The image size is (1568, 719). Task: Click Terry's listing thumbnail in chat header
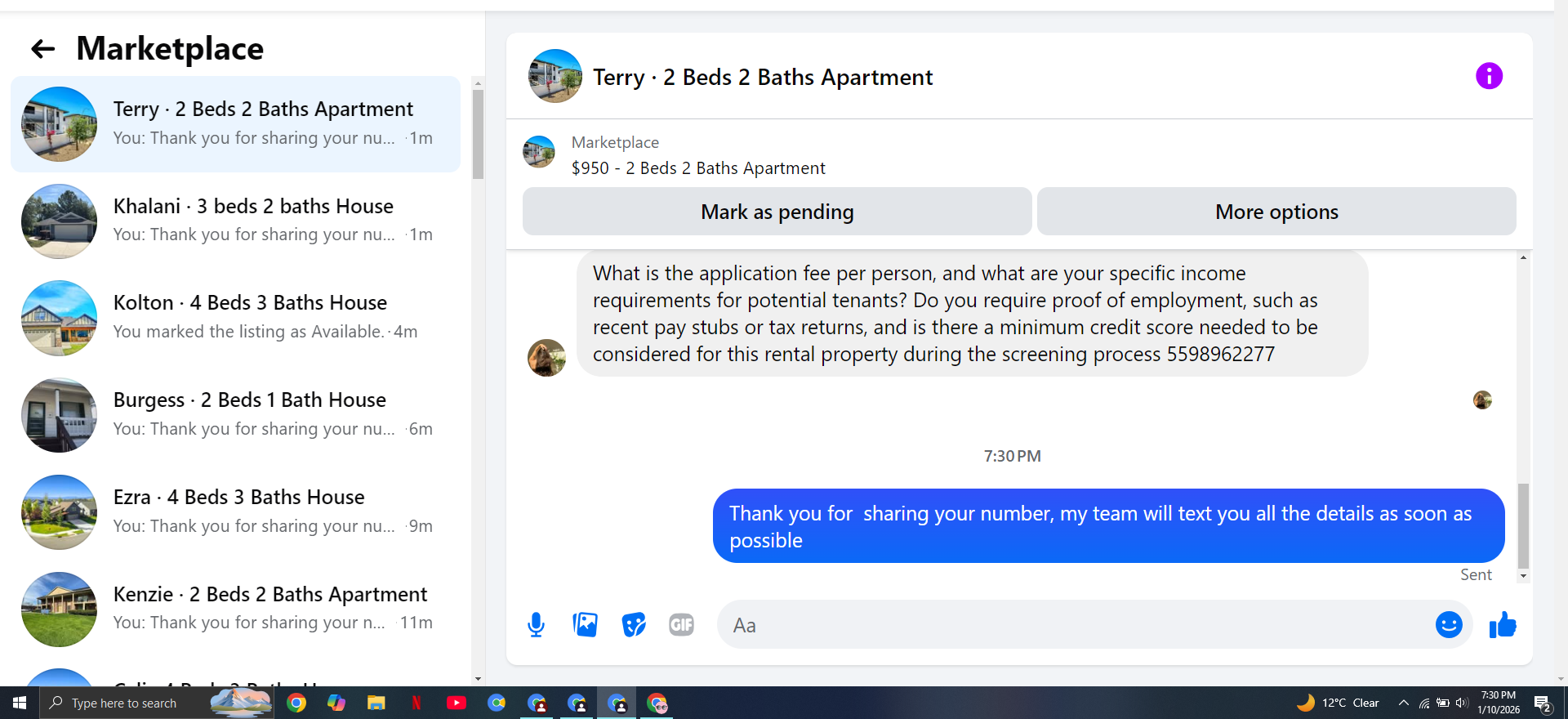pos(555,76)
